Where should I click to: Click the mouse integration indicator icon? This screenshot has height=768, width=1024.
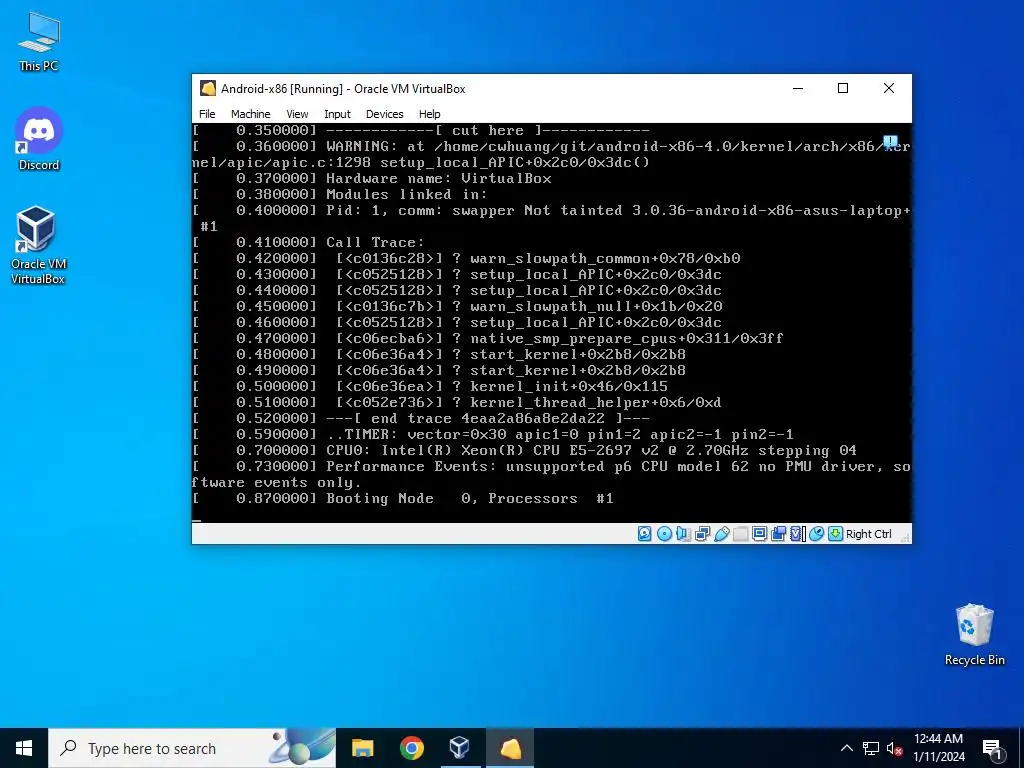(x=816, y=534)
